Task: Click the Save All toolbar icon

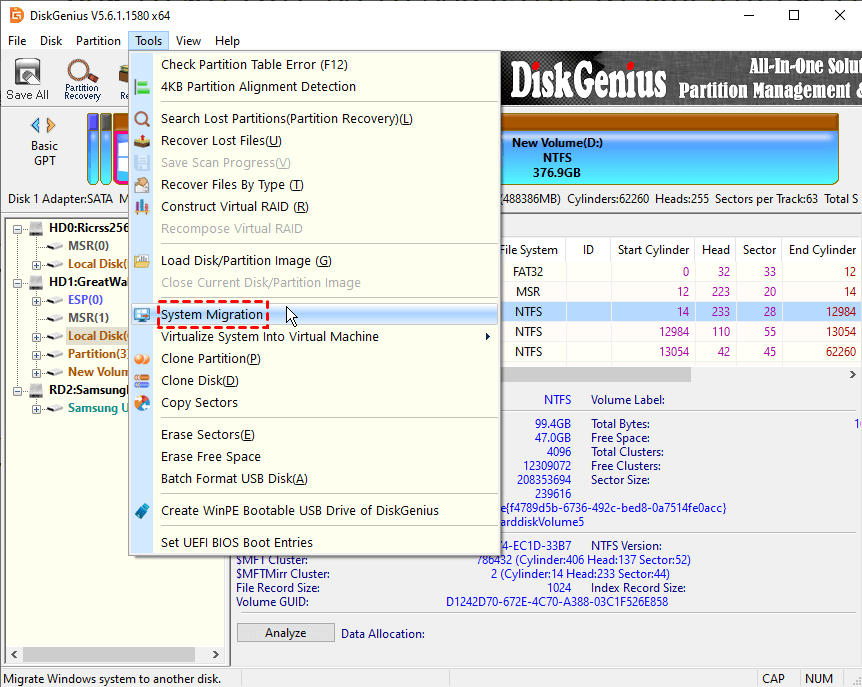Action: click(x=27, y=79)
